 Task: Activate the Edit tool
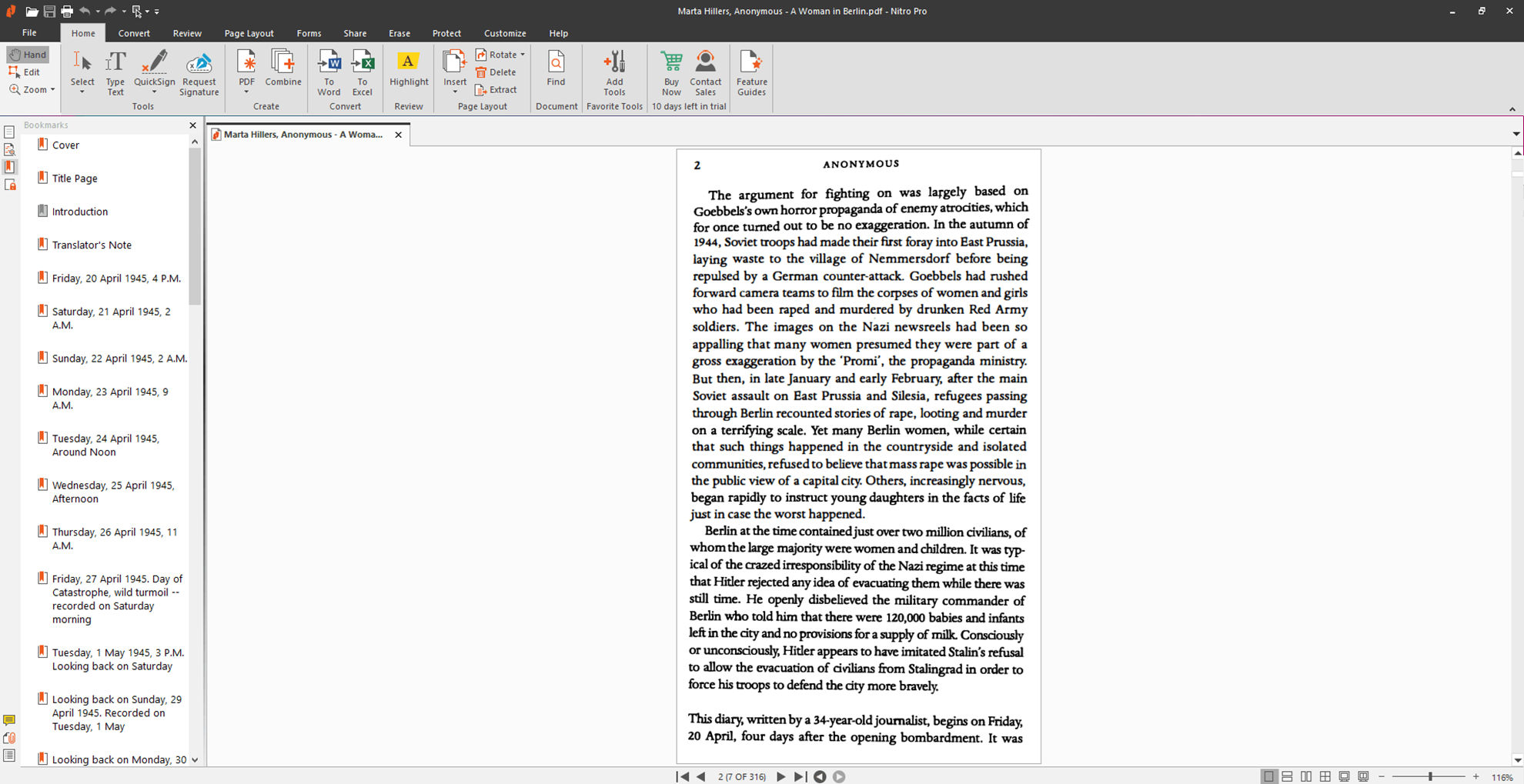tap(25, 72)
